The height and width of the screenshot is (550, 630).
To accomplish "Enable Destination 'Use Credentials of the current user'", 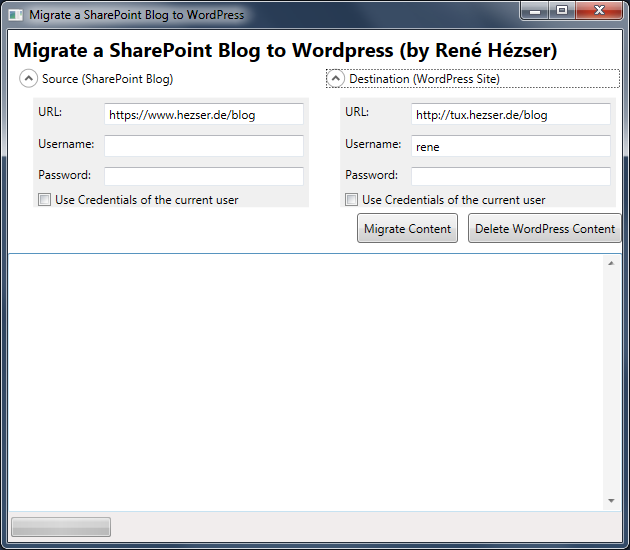I will coord(352,200).
